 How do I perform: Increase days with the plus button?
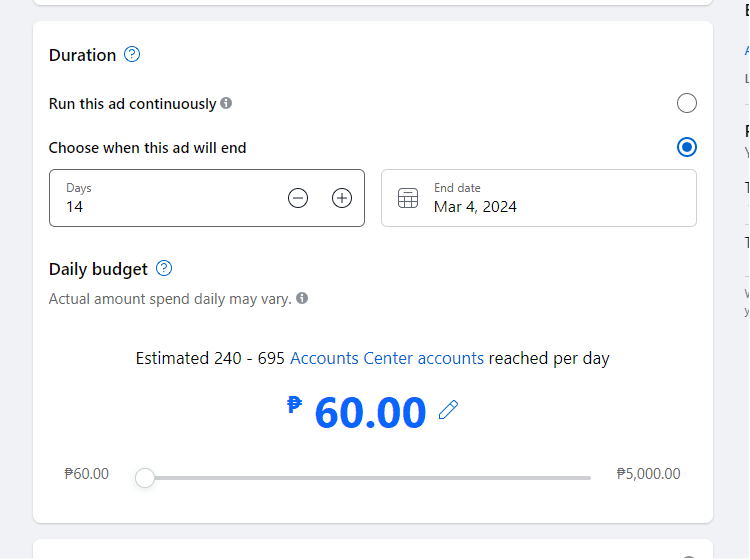click(342, 198)
